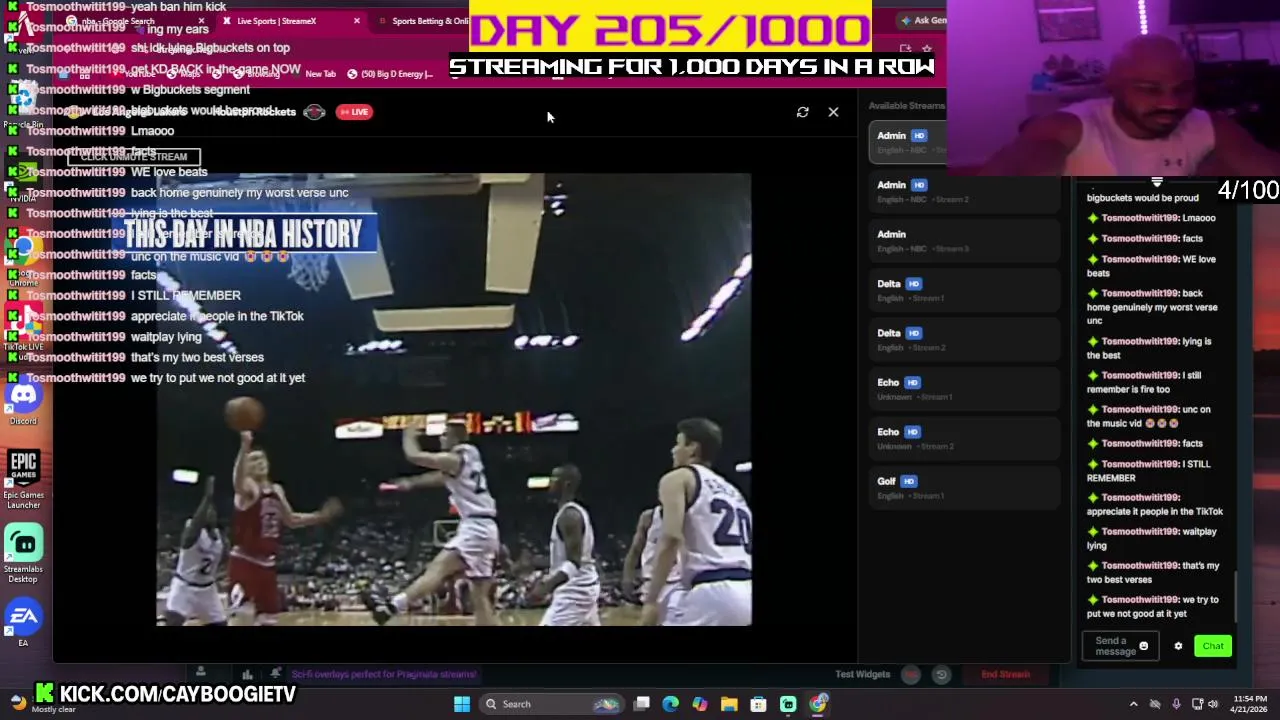Open the emoji picker in chat input
The width and height of the screenshot is (1280, 720).
point(1144,646)
